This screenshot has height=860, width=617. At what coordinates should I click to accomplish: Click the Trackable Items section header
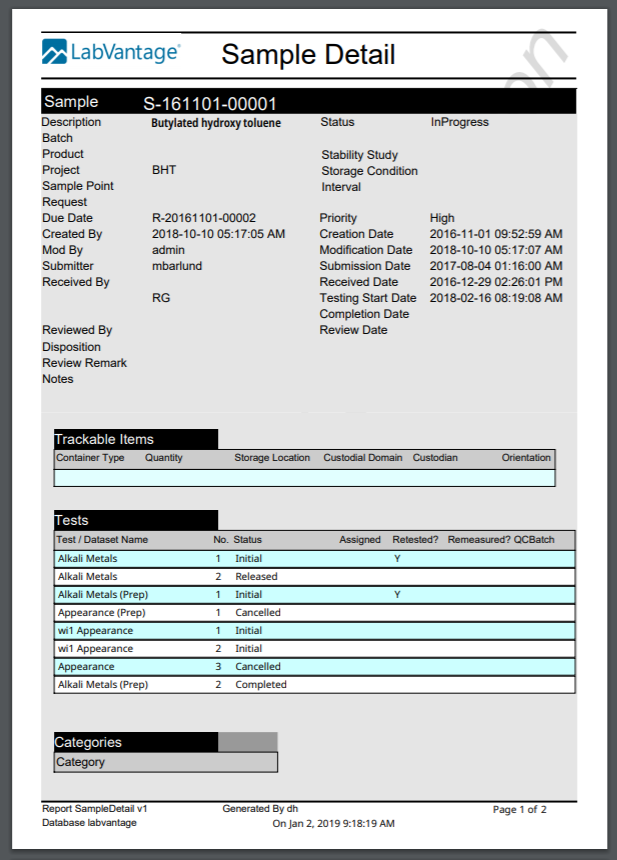pos(136,439)
